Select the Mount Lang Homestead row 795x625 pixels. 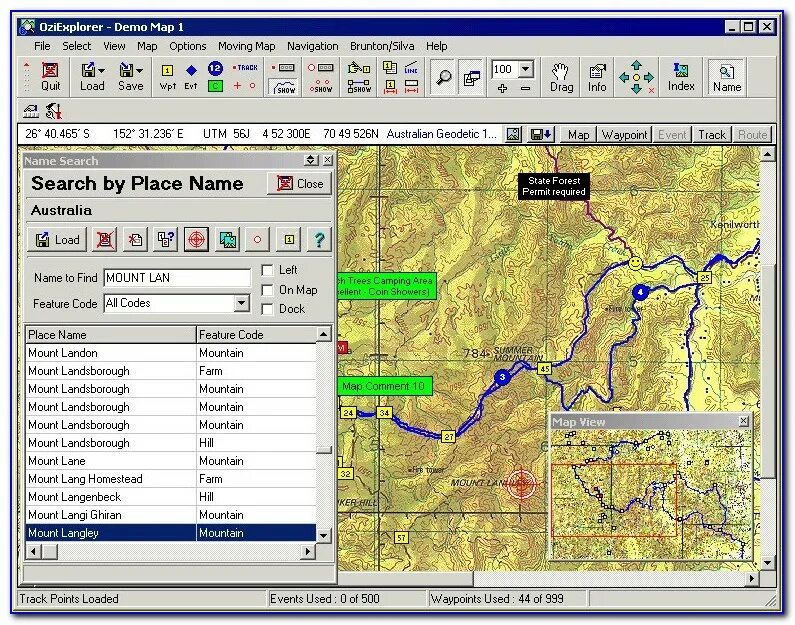pos(171,479)
